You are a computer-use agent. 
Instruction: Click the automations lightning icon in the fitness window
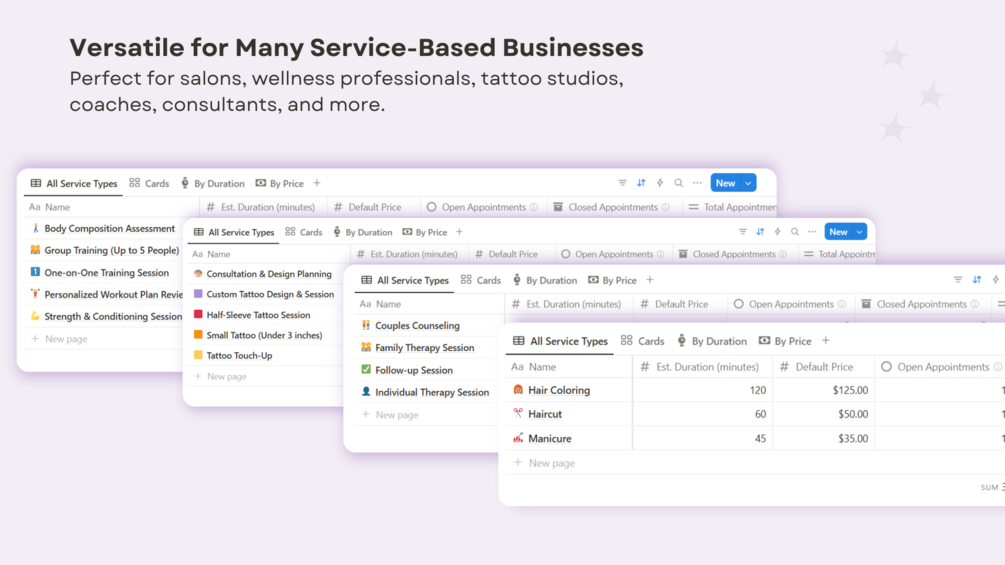click(660, 183)
